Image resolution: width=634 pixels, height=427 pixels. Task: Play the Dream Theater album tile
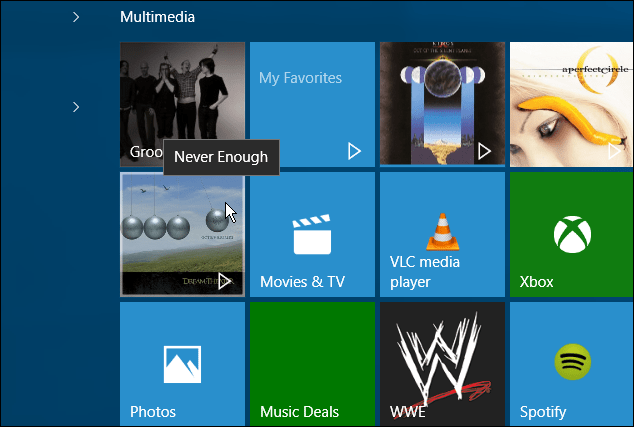224,281
